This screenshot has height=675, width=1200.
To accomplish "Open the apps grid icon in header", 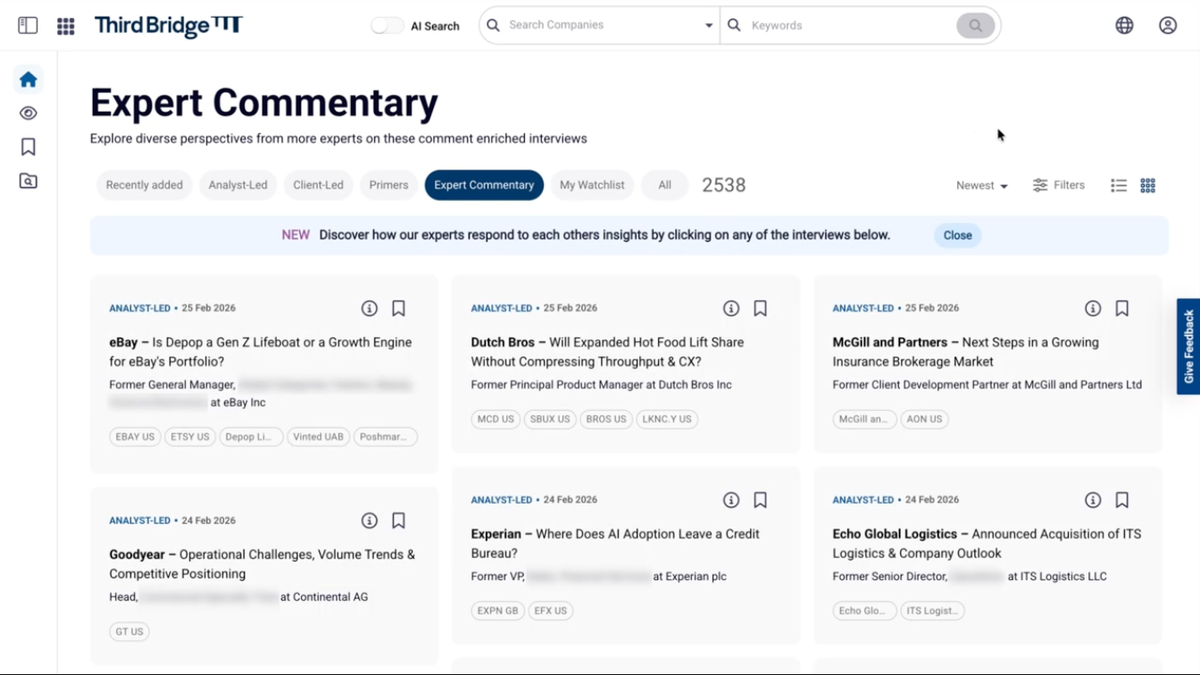I will tap(65, 25).
